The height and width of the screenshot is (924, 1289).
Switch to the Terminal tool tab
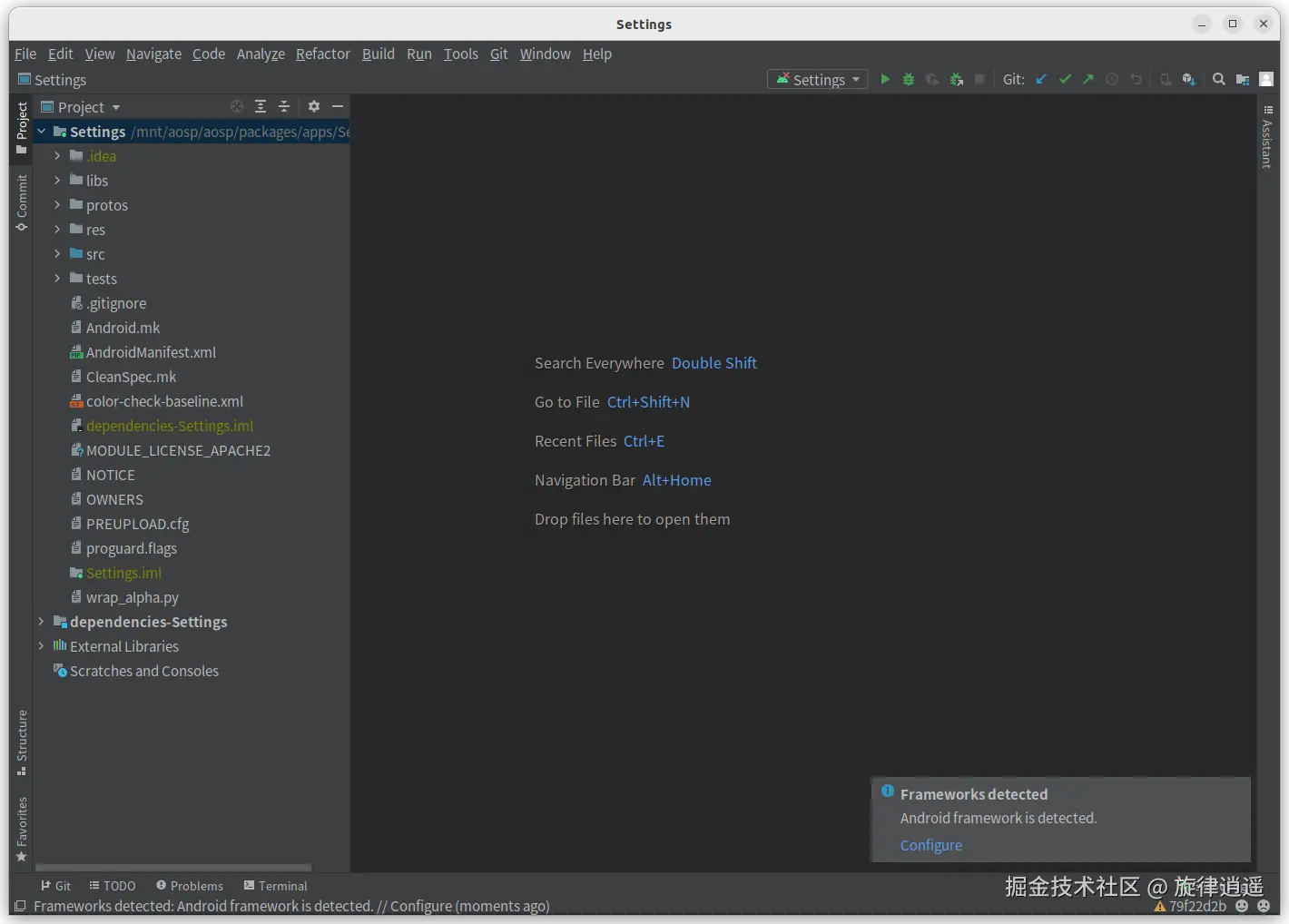[276, 886]
